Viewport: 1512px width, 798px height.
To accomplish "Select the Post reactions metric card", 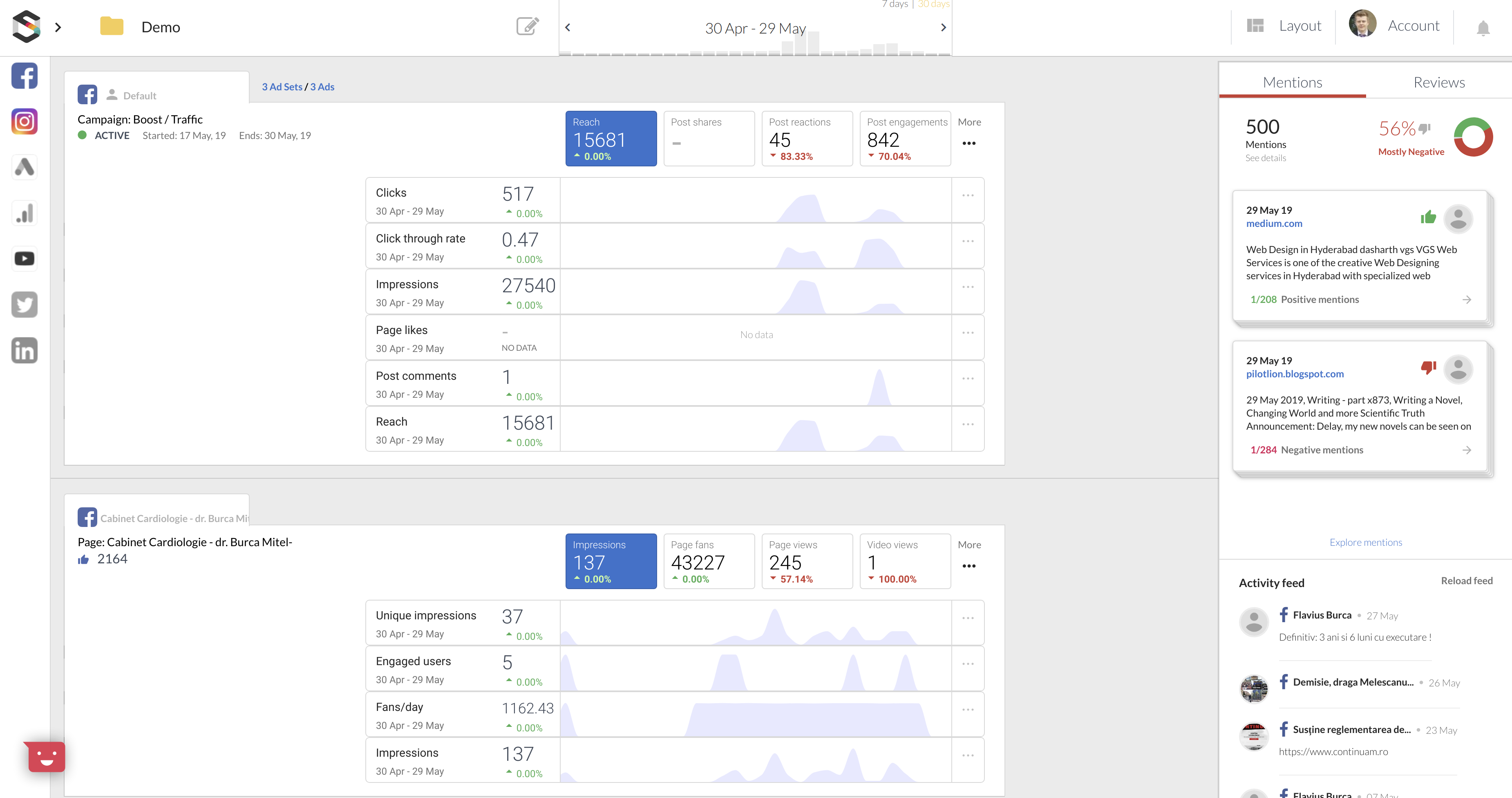I will (807, 139).
